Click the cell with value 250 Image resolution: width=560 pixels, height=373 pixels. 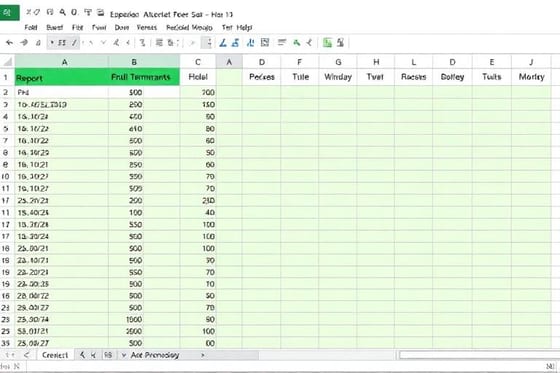144,165
